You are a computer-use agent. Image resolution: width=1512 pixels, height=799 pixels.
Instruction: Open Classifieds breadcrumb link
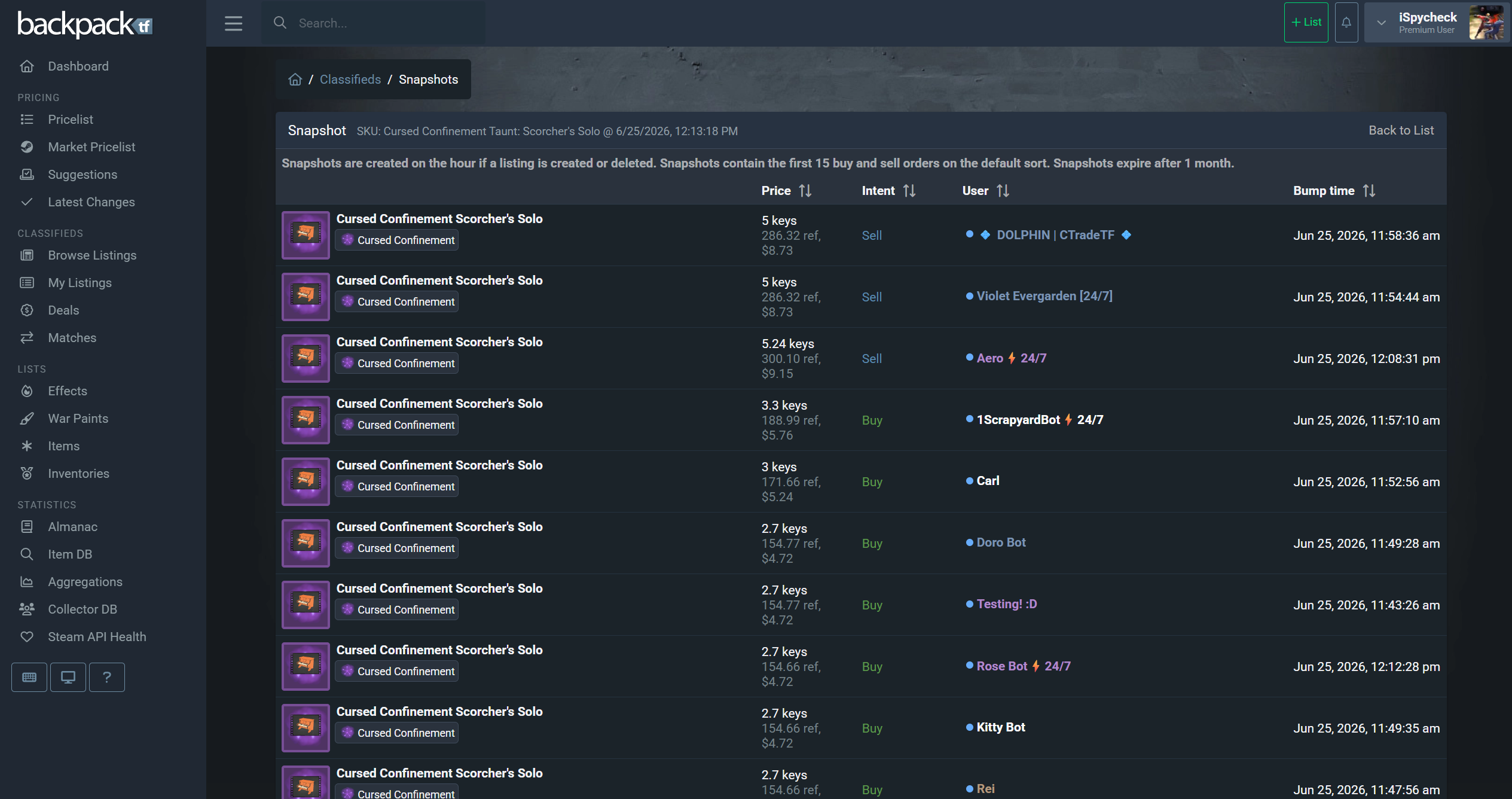[350, 80]
